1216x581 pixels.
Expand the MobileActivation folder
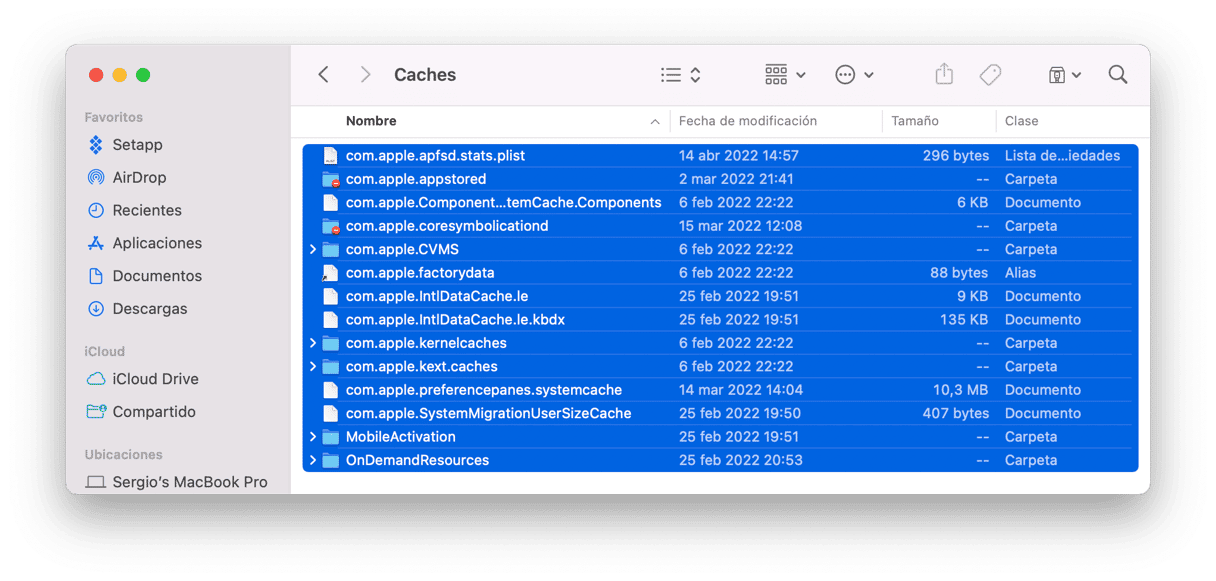point(313,437)
